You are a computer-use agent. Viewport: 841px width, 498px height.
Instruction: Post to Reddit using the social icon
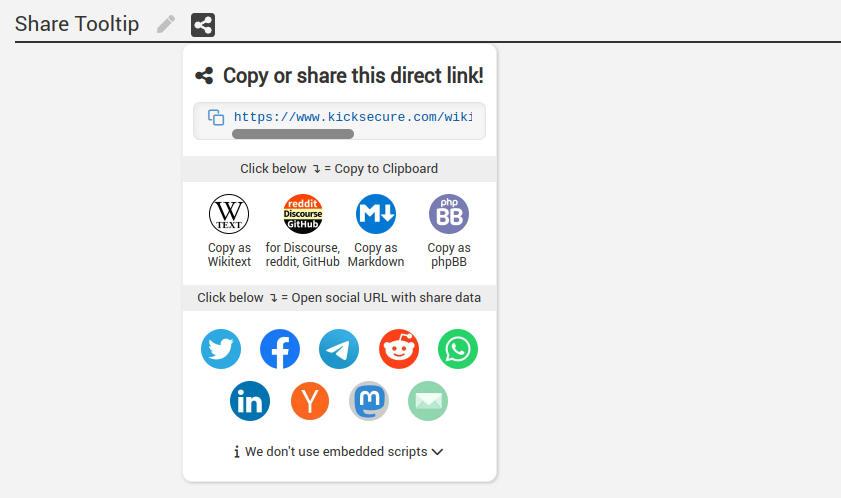tap(399, 349)
